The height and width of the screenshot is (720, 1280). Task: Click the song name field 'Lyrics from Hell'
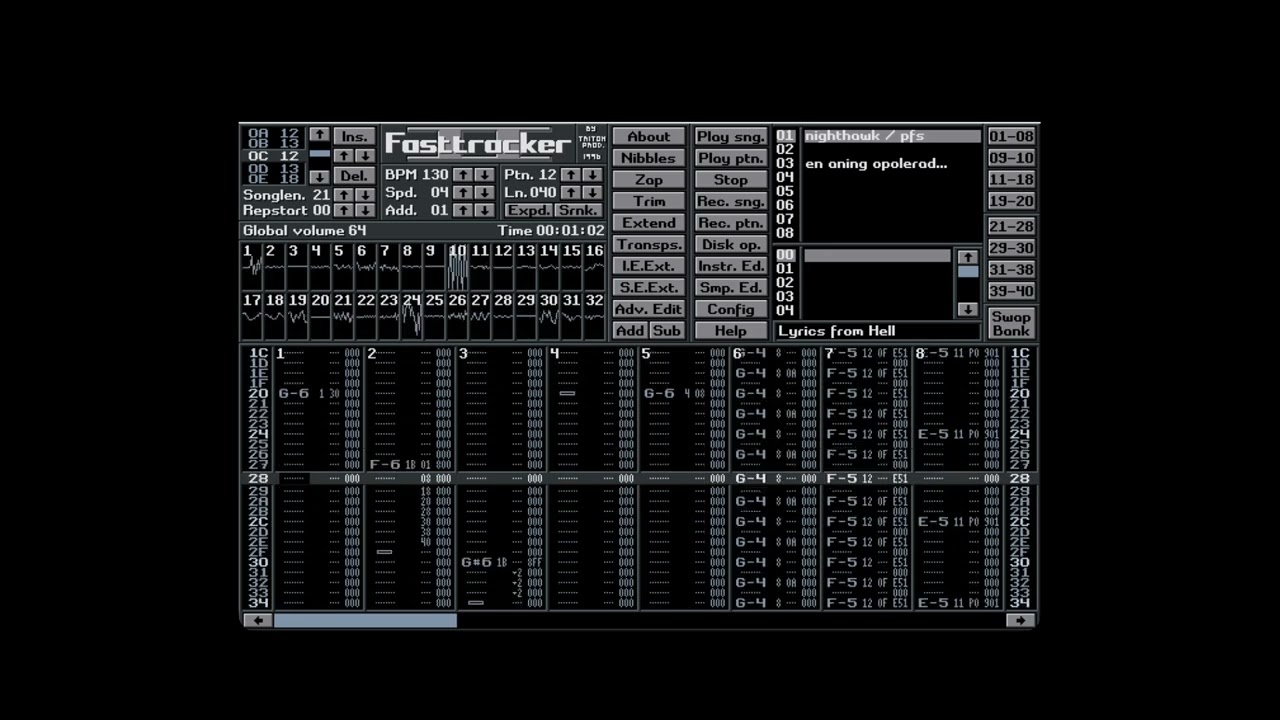click(x=877, y=331)
